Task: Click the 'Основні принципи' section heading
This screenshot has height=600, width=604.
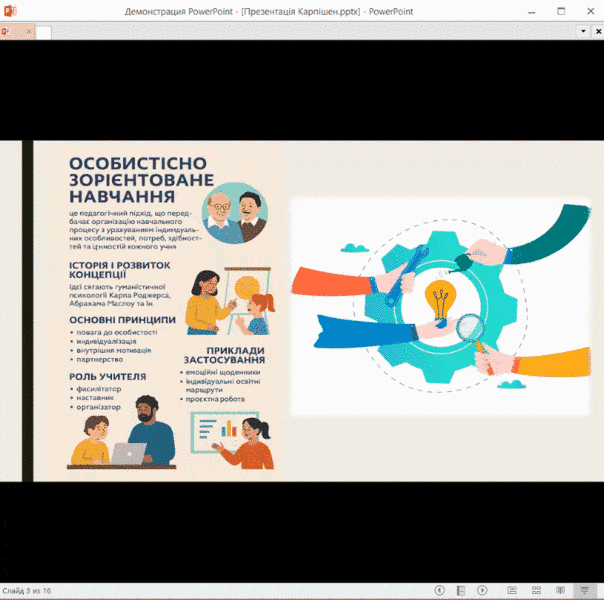Action: coord(122,320)
